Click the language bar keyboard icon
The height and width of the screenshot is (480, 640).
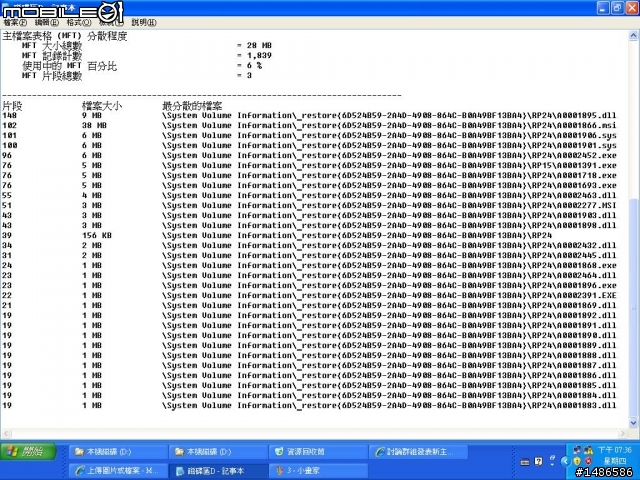[x=525, y=462]
